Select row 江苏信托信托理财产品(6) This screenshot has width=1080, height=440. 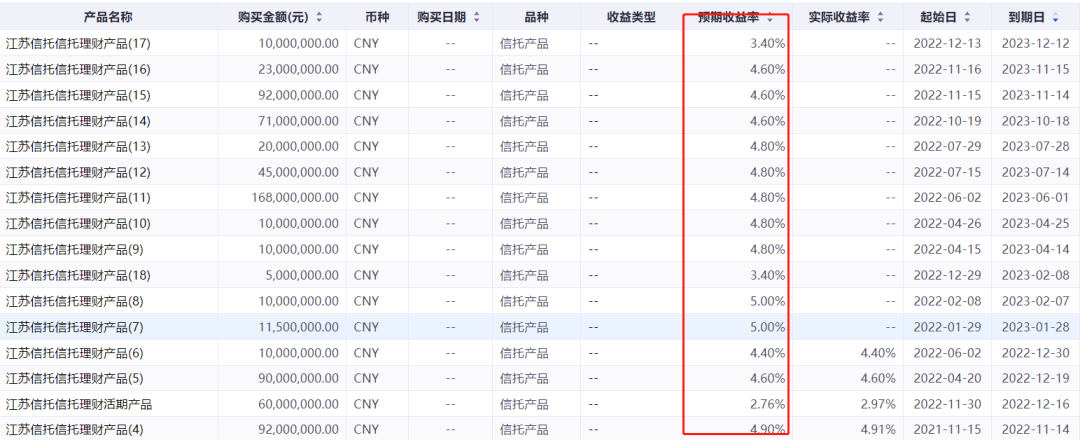tap(540, 353)
